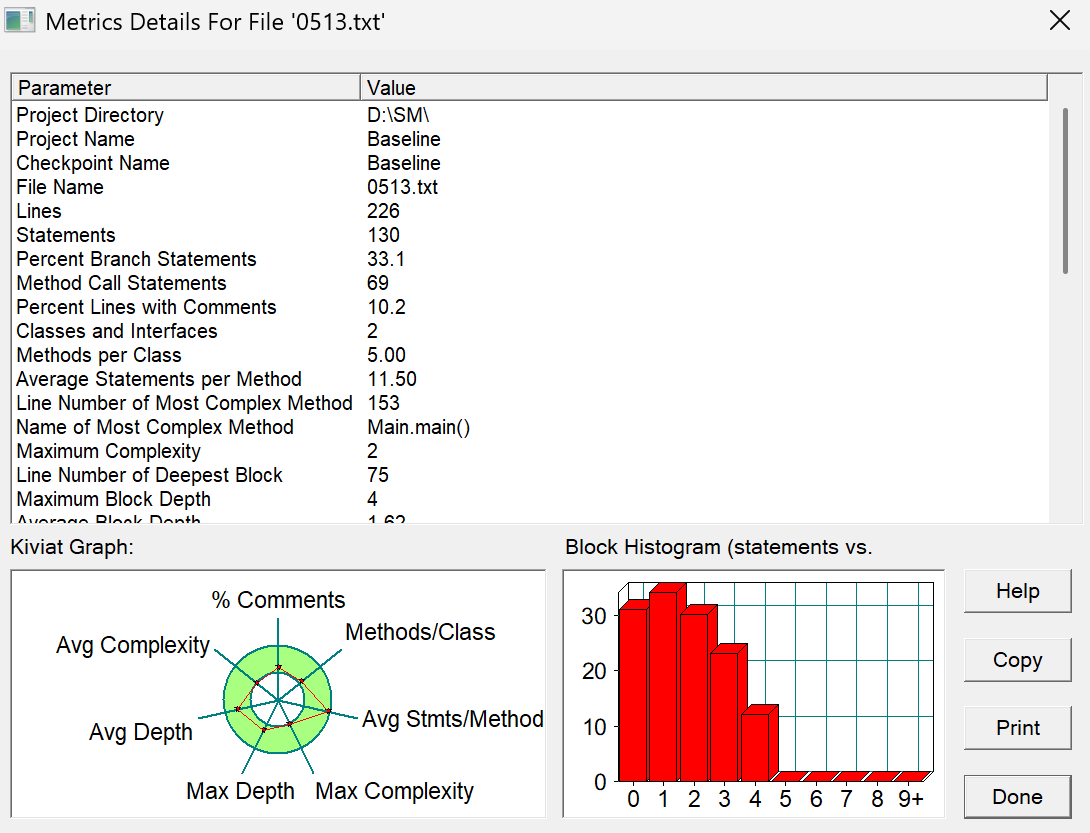
Task: Click the % Comments axis label
Action: pyautogui.click(x=278, y=599)
